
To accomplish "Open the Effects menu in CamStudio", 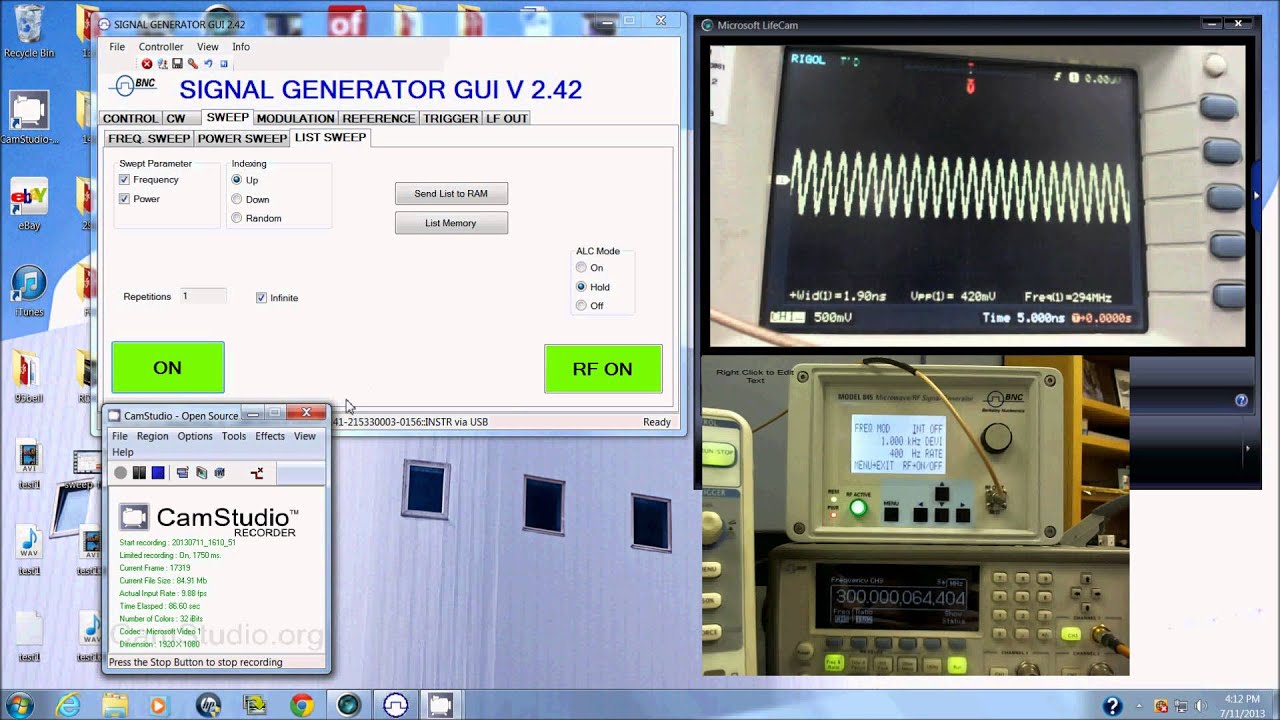I will 270,436.
